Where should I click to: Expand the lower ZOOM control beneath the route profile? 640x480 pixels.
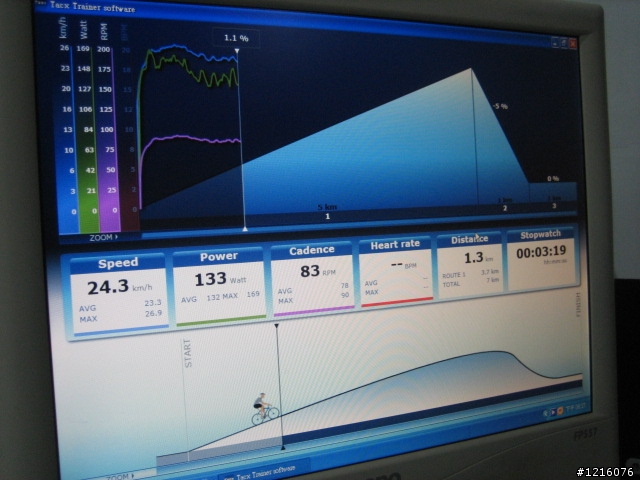point(120,476)
